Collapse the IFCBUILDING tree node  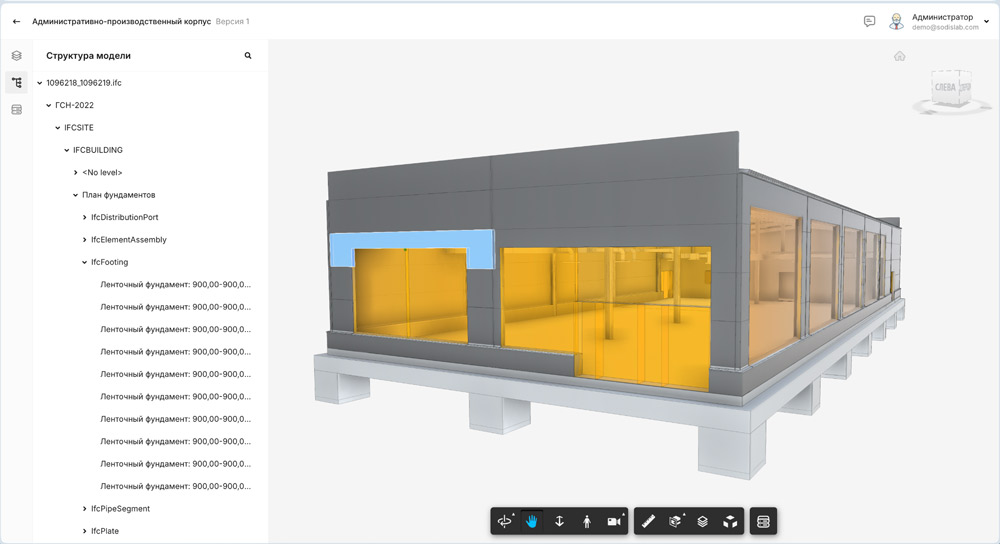(66, 150)
